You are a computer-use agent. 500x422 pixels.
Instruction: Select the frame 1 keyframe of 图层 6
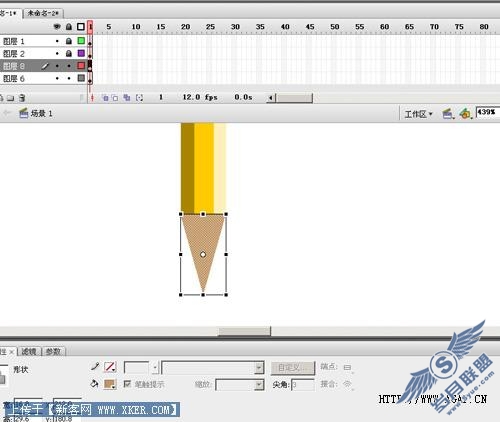pos(90,79)
